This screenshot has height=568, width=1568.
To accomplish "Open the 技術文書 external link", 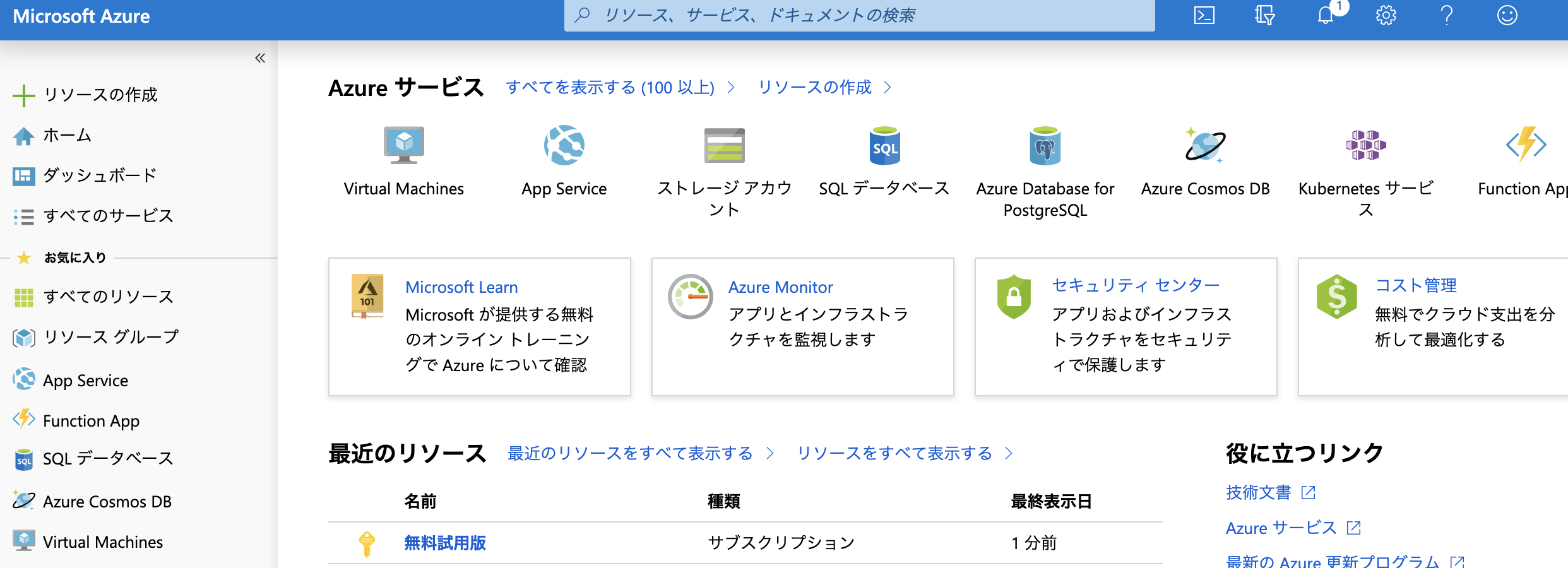I will click(x=1259, y=492).
